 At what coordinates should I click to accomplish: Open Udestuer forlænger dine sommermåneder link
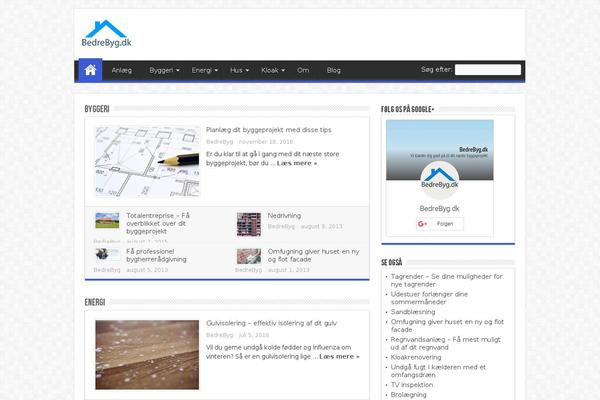coord(429,298)
